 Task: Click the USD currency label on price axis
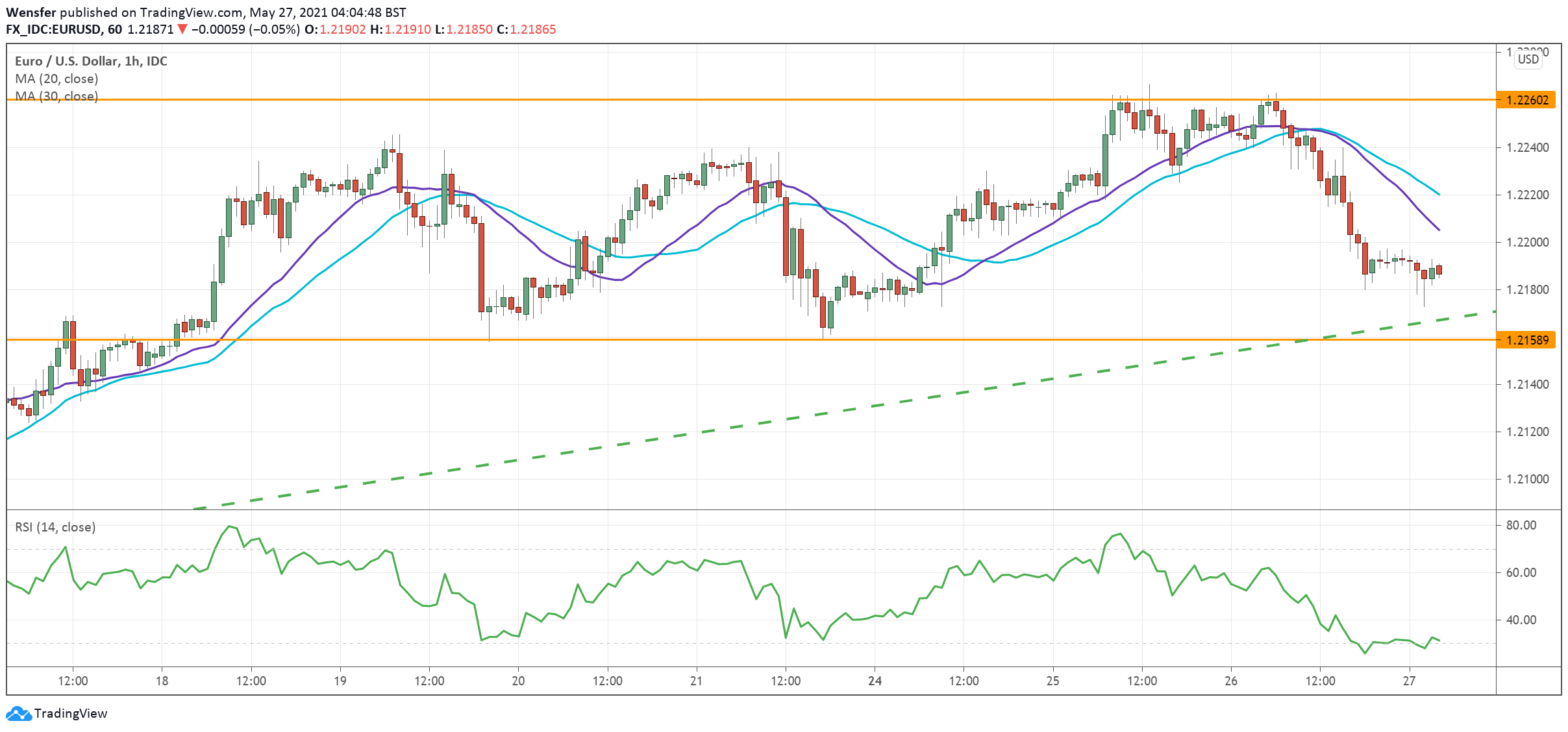(1528, 60)
